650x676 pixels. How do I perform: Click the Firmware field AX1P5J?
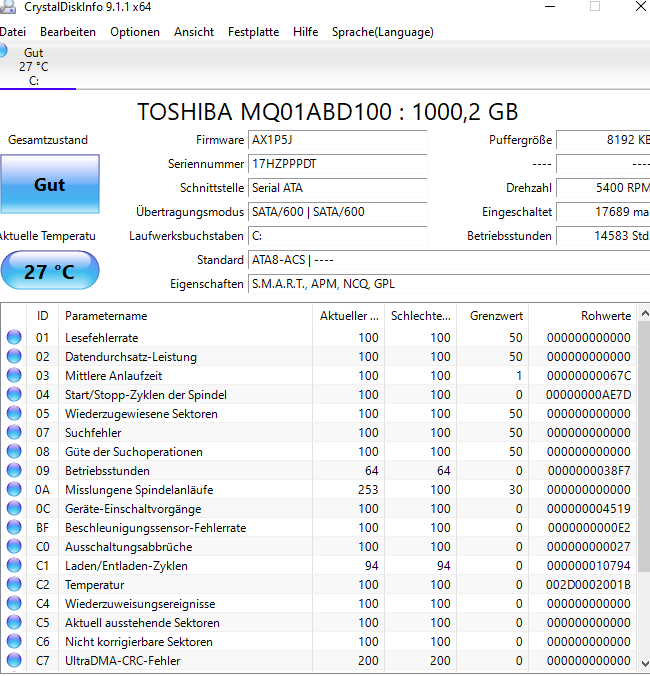tap(338, 140)
